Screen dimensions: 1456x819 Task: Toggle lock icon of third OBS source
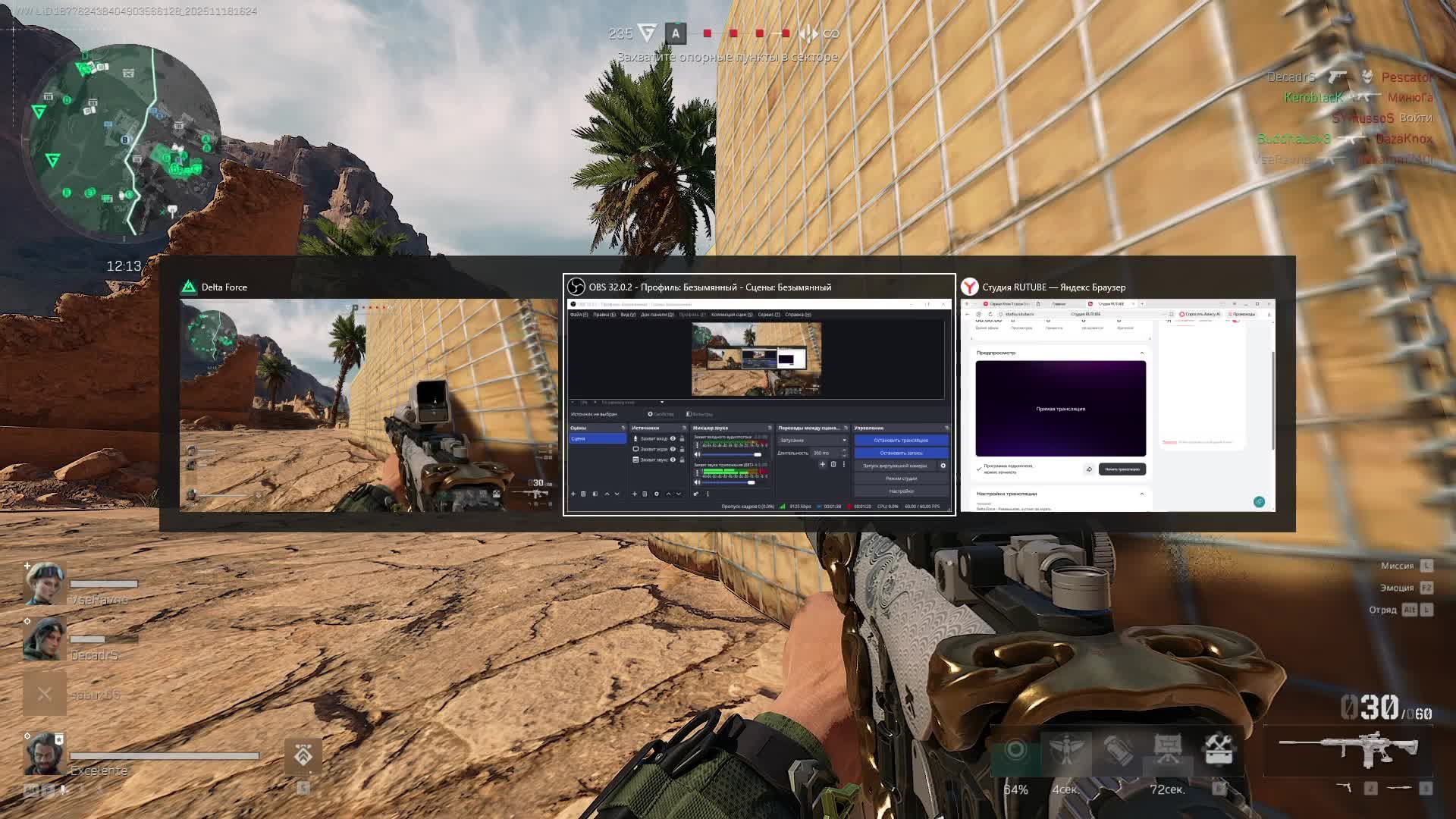tap(682, 460)
